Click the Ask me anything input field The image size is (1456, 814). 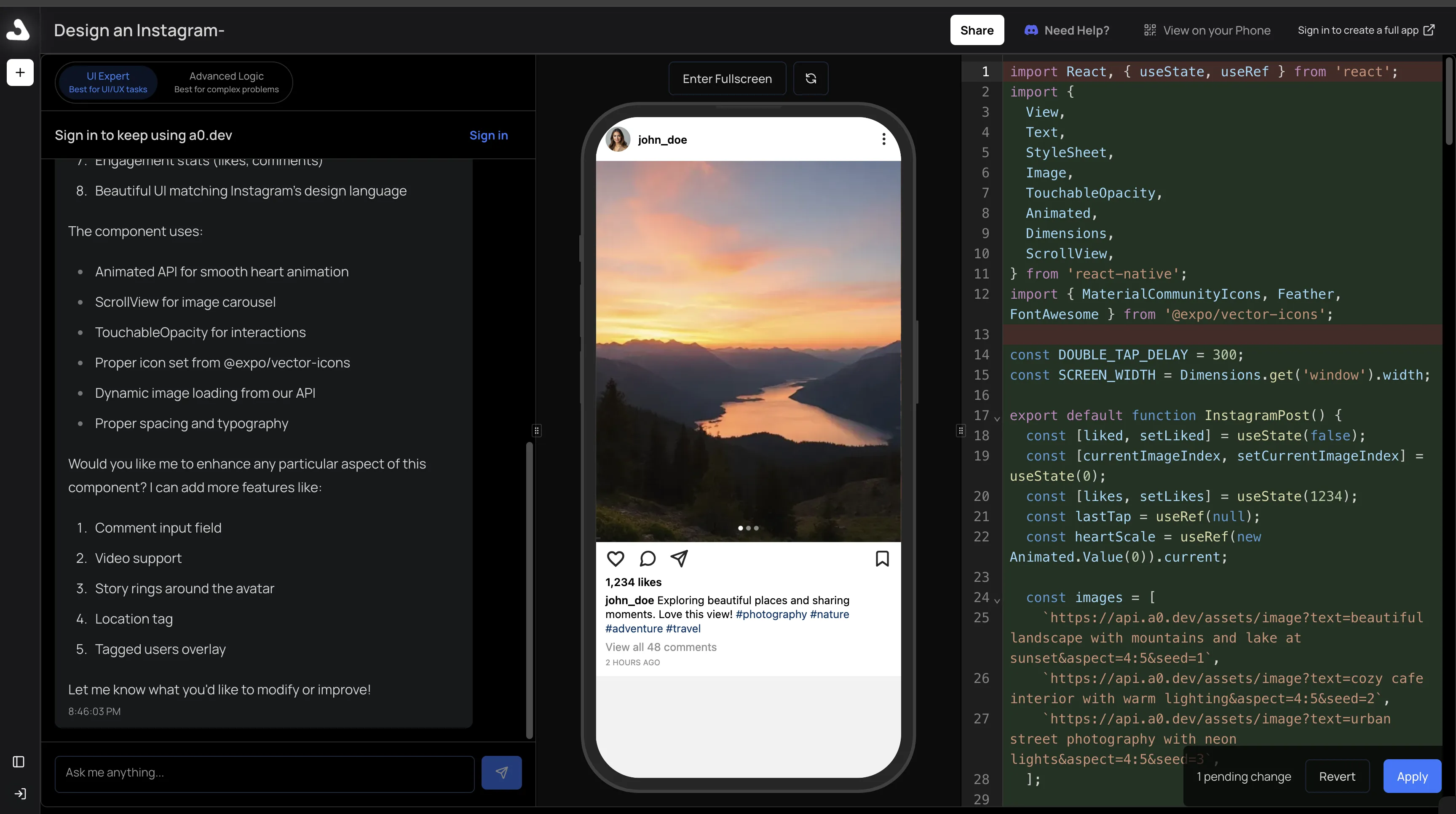(264, 772)
